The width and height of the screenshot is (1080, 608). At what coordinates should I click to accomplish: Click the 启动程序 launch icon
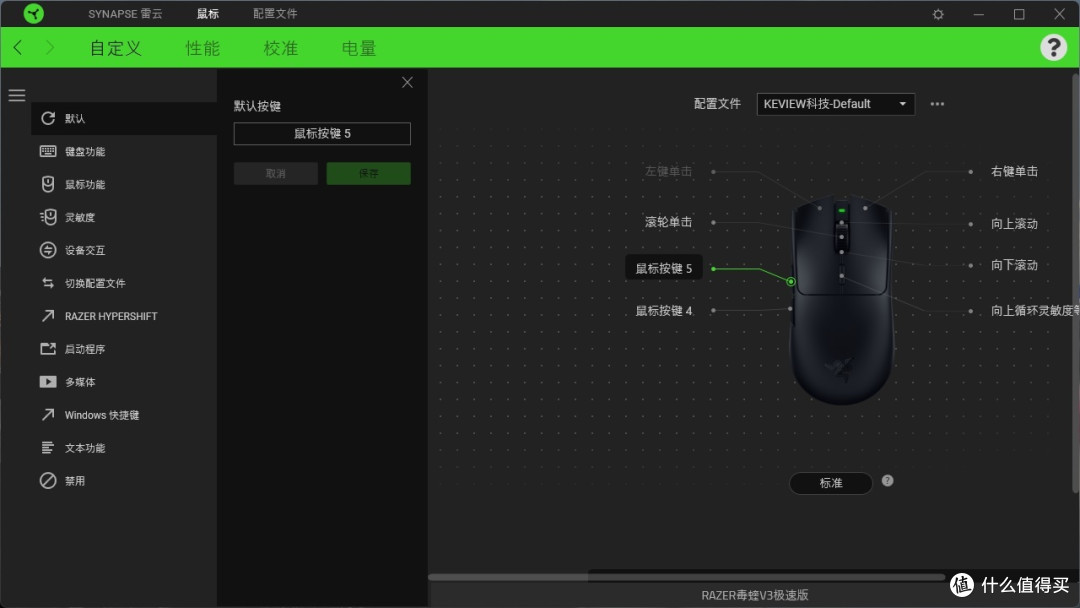tap(48, 348)
